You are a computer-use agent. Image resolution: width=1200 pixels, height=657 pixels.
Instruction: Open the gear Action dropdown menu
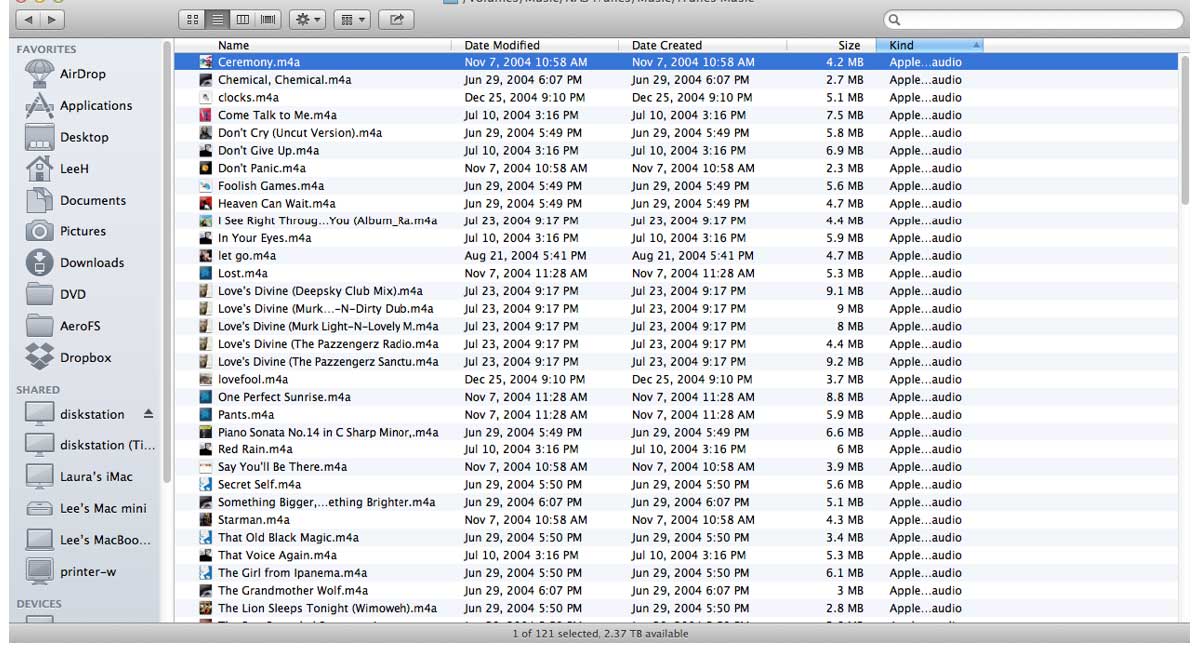click(306, 19)
